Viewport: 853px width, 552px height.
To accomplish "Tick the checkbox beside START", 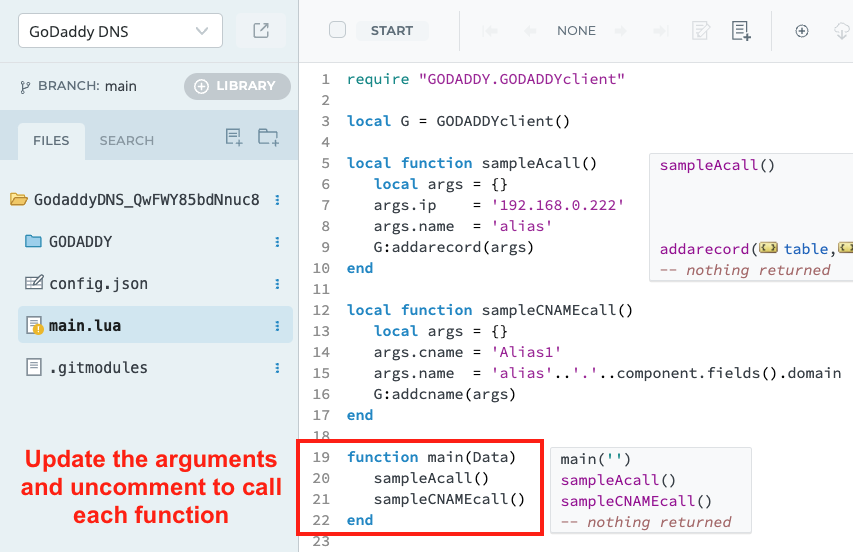I will [337, 30].
